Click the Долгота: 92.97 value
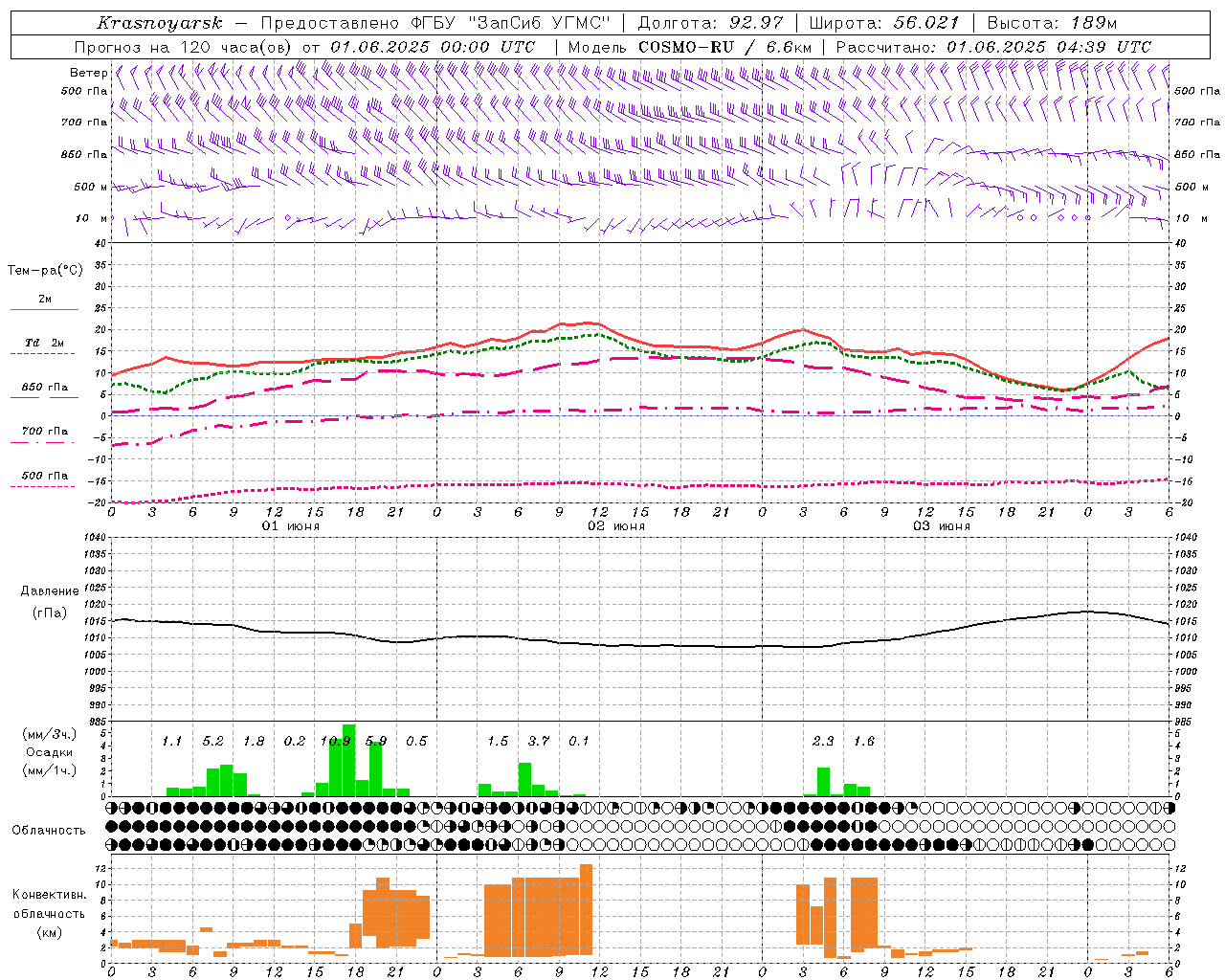The width and height of the screenshot is (1225, 980). coord(710,23)
